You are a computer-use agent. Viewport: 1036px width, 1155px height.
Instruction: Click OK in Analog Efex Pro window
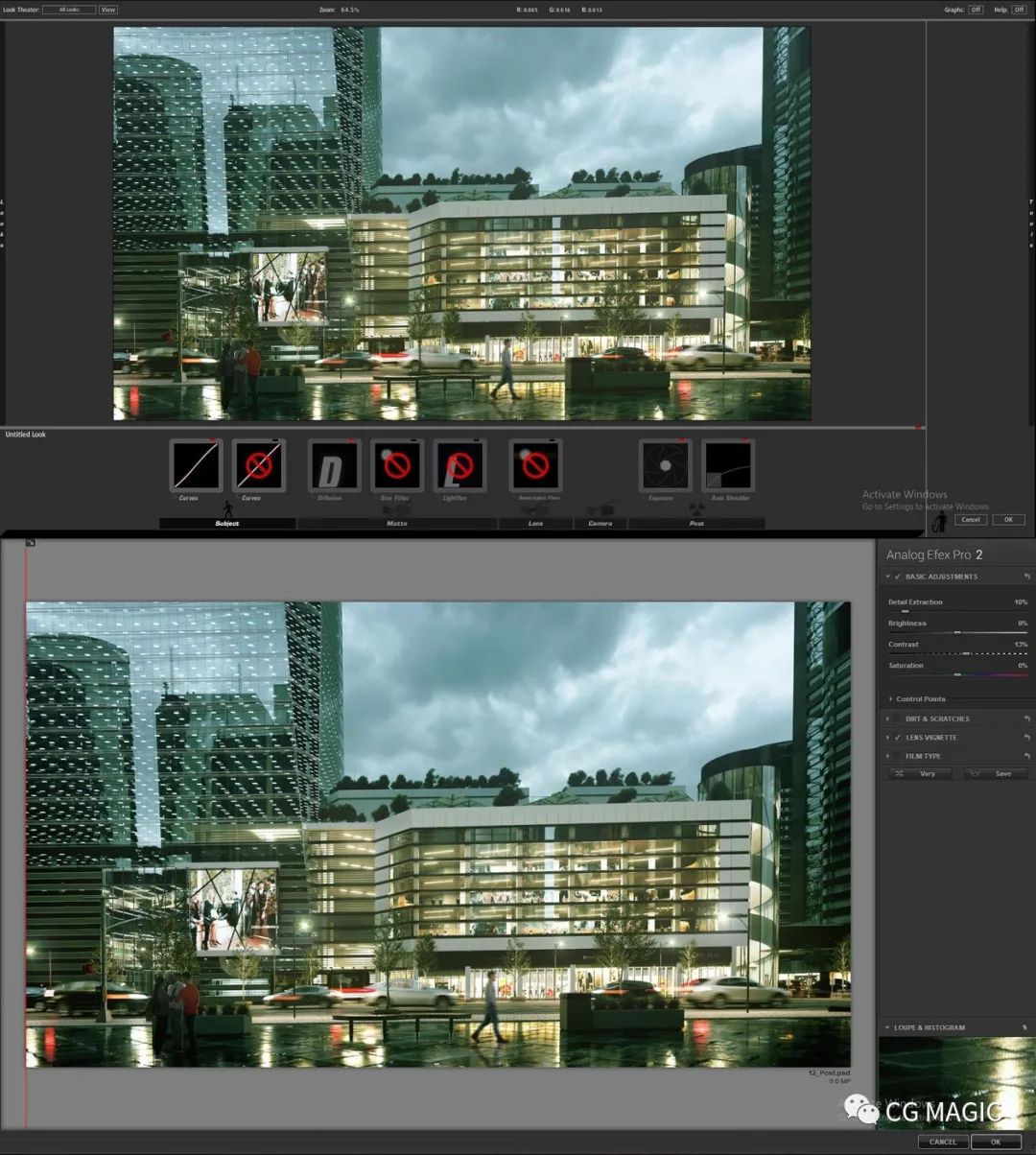click(996, 1142)
